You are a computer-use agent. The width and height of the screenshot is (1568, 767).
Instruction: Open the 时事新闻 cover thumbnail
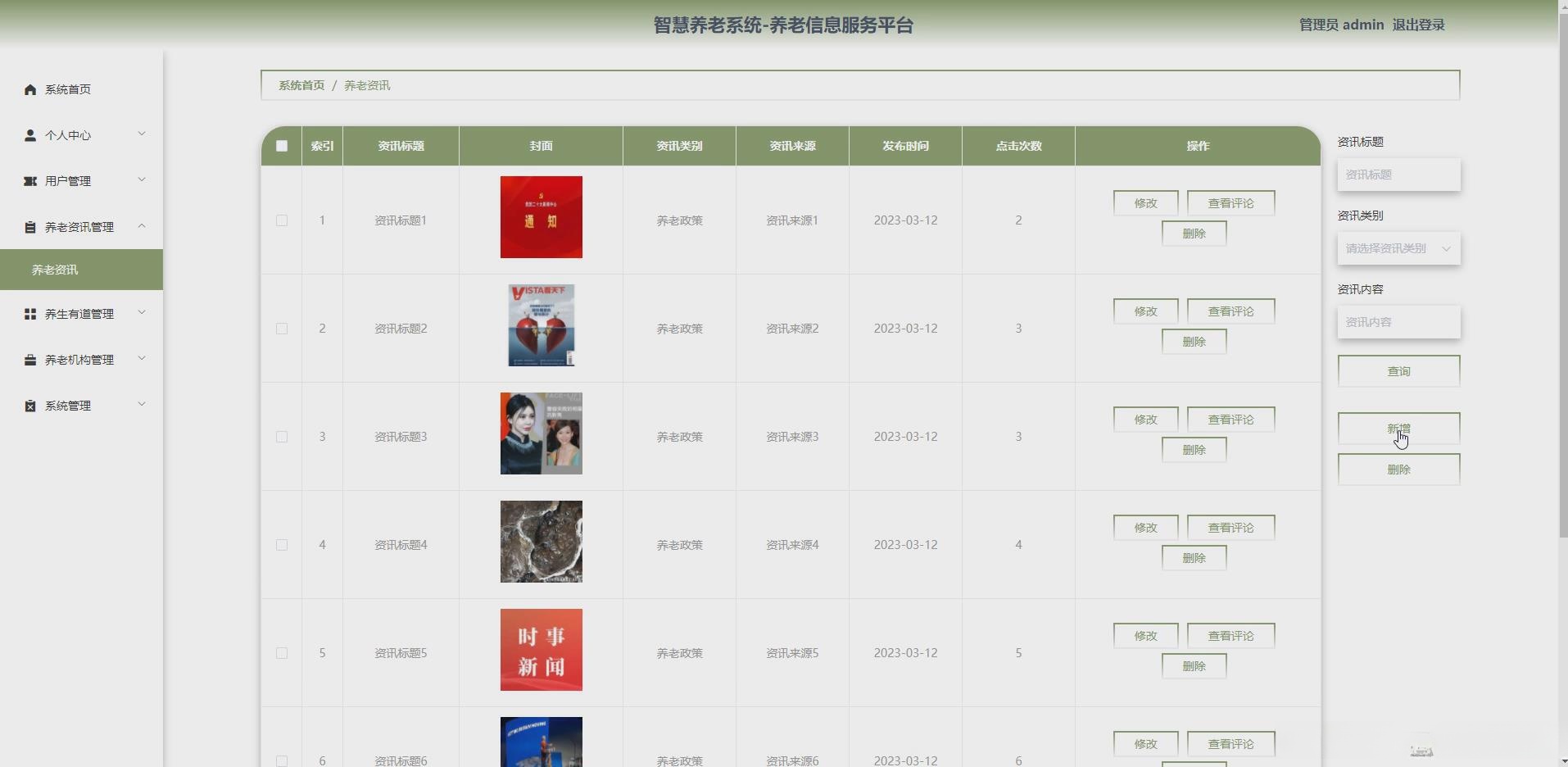click(x=542, y=650)
